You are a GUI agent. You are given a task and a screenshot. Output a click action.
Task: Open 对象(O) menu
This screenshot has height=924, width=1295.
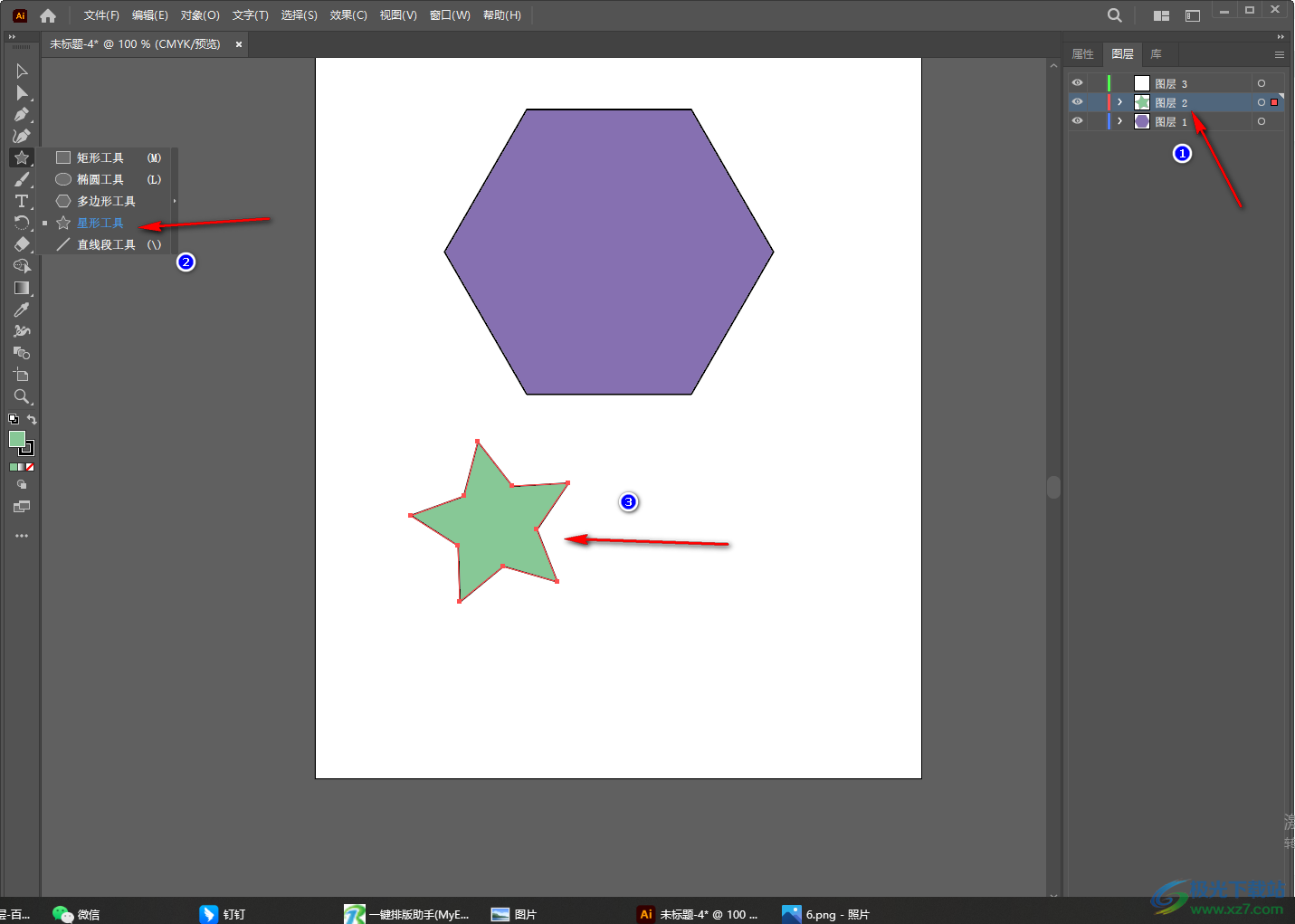point(200,15)
